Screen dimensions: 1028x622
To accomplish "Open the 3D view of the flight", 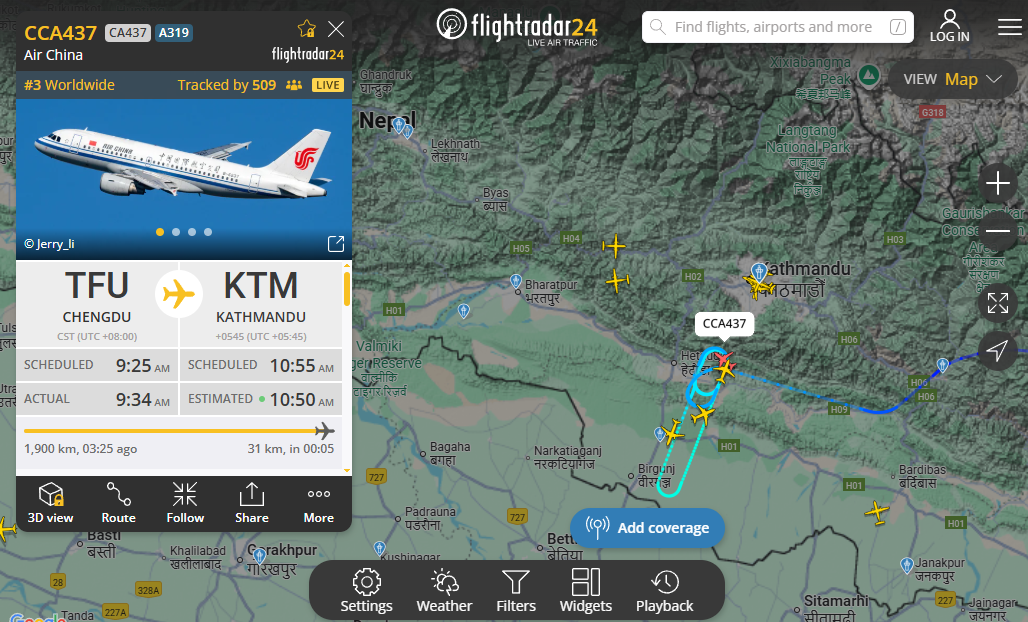I will (50, 503).
